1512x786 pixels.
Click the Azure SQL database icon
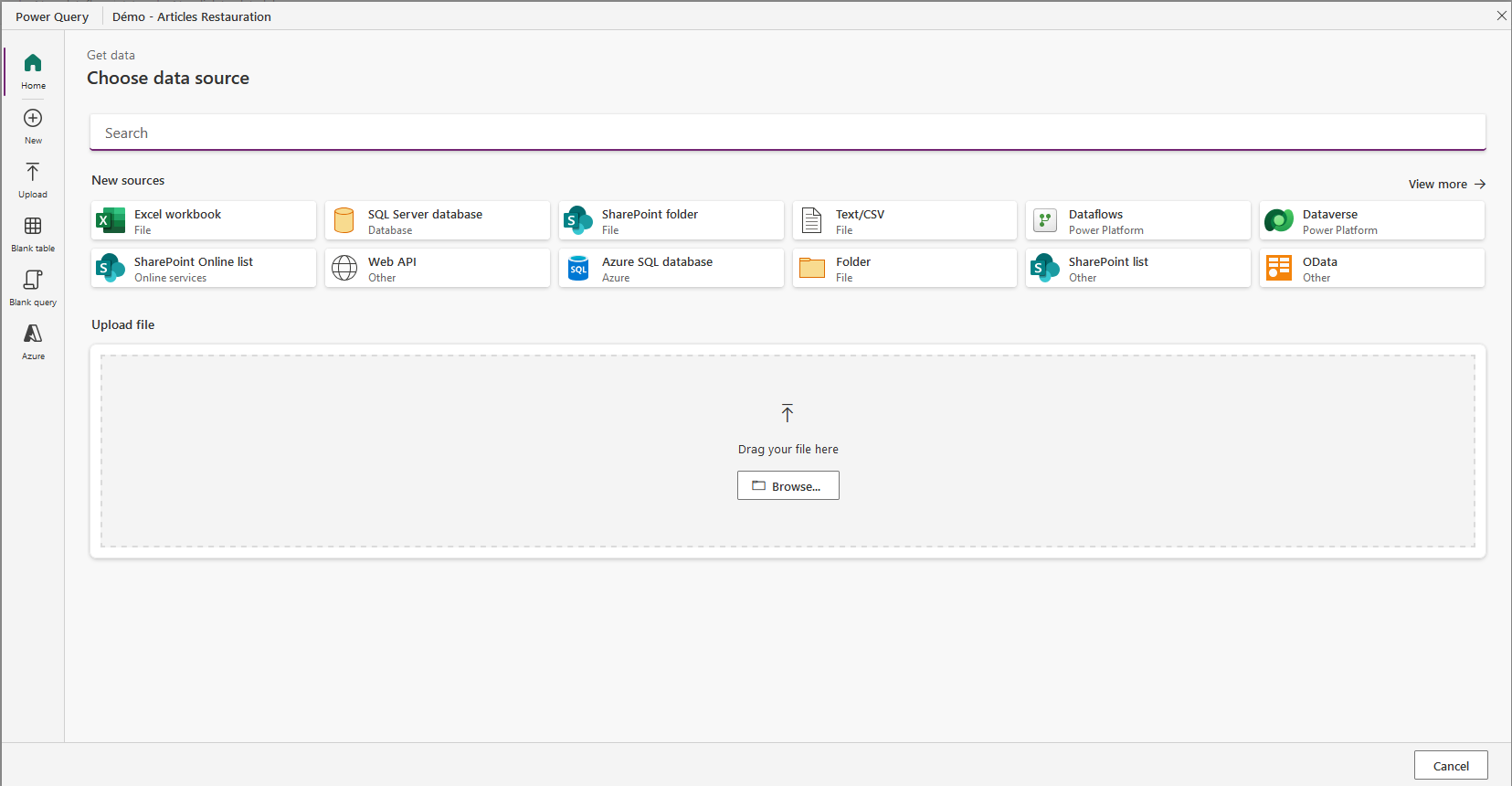(578, 268)
